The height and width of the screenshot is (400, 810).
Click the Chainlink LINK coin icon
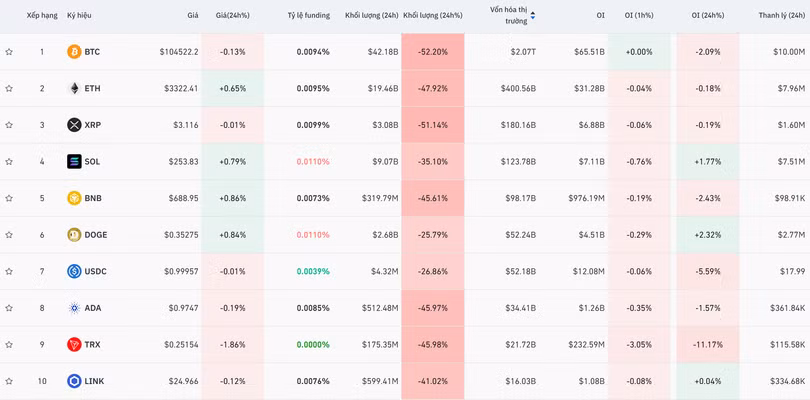[74, 381]
